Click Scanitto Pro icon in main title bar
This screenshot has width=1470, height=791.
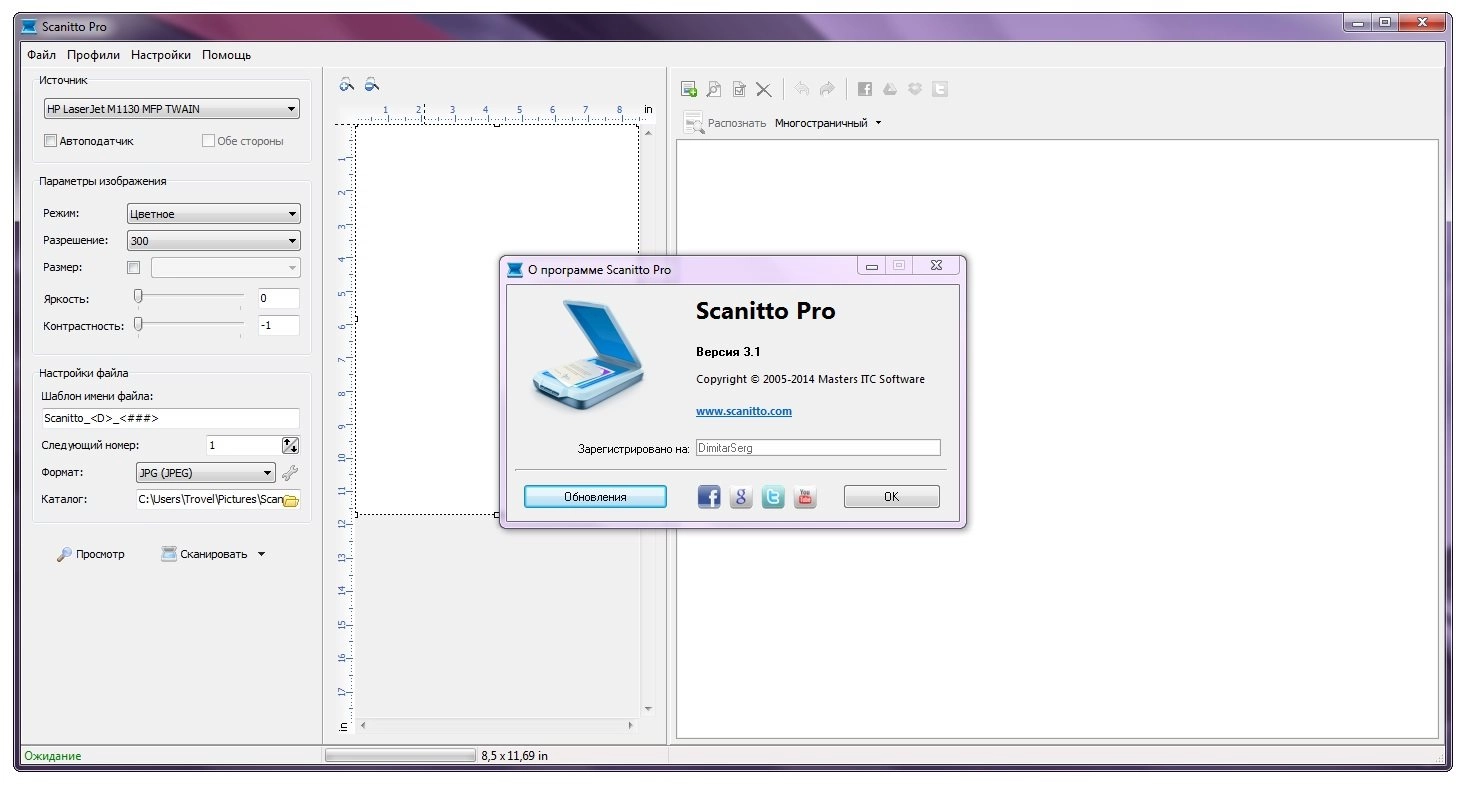pos(29,26)
